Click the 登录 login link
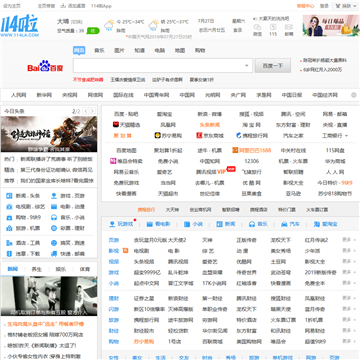Viewport: 360px width, 360px height. (x=324, y=6)
